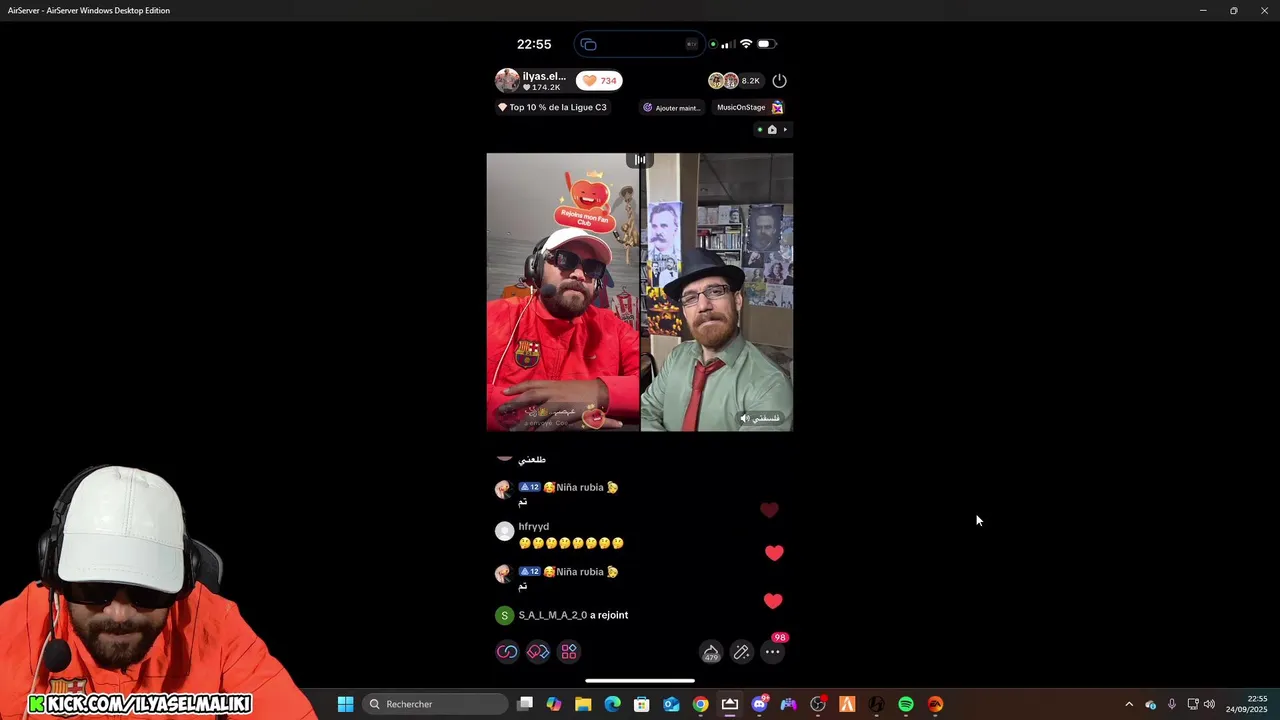The image size is (1280, 720).
Task: Tap the Apple TV icon in Dynamic Island
Action: click(691, 44)
